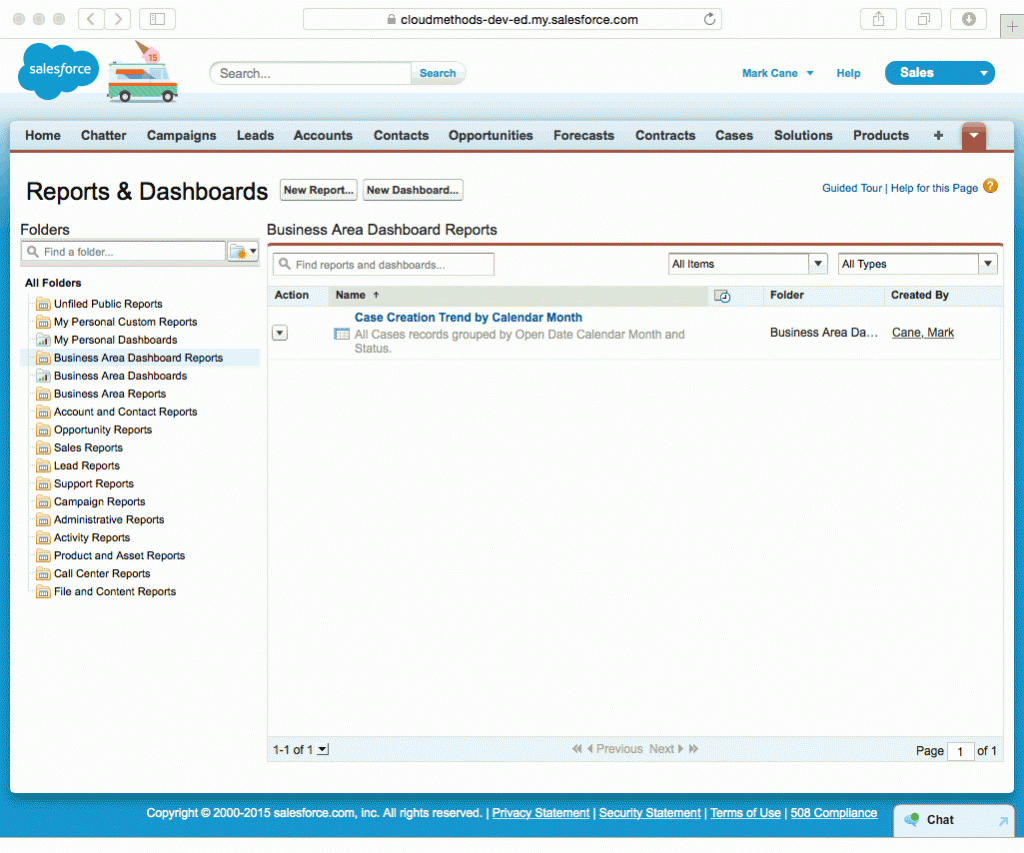Open a new Safari tab with plus
Screen dimensions: 1024x853
point(1012,27)
